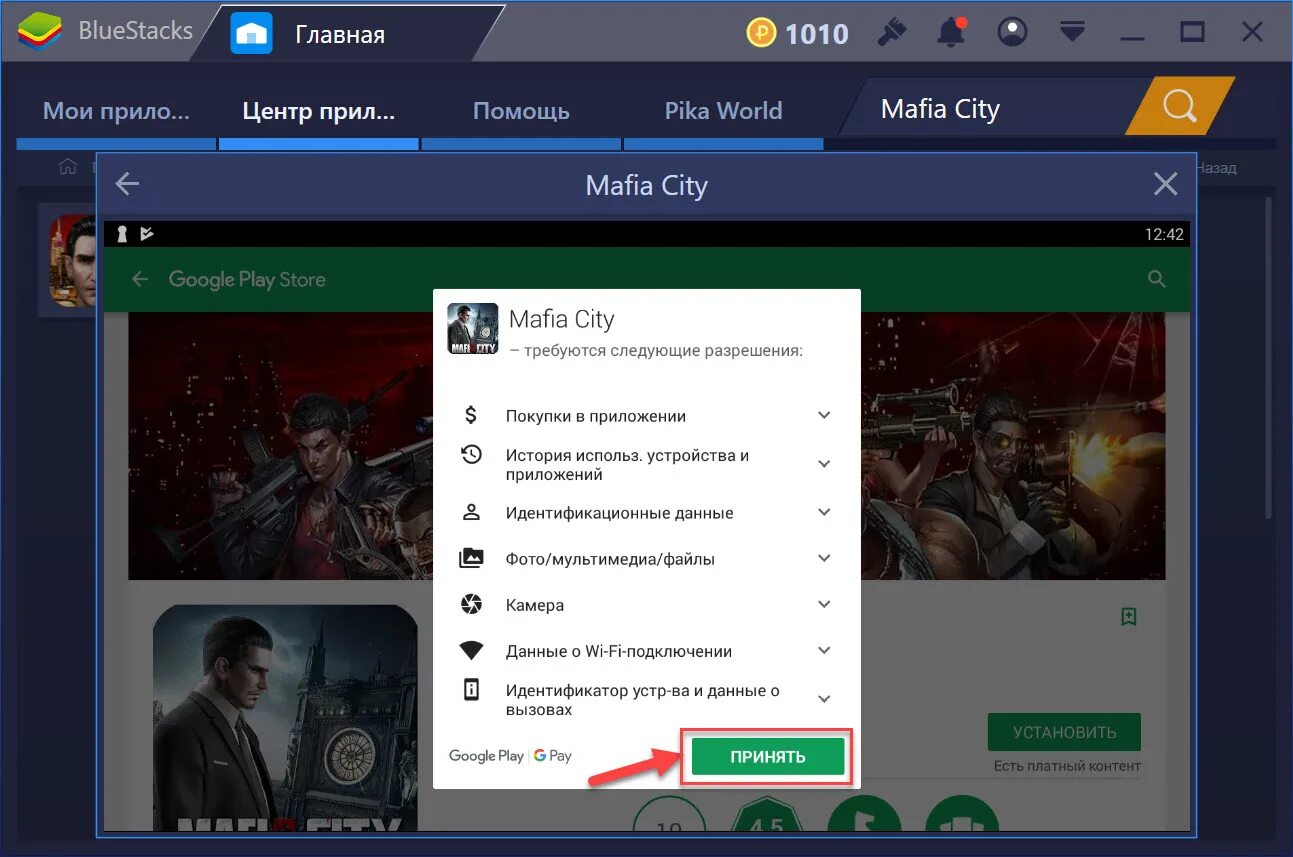Expand Идентификатор устр-ва permission
This screenshot has width=1293, height=857.
[x=824, y=699]
